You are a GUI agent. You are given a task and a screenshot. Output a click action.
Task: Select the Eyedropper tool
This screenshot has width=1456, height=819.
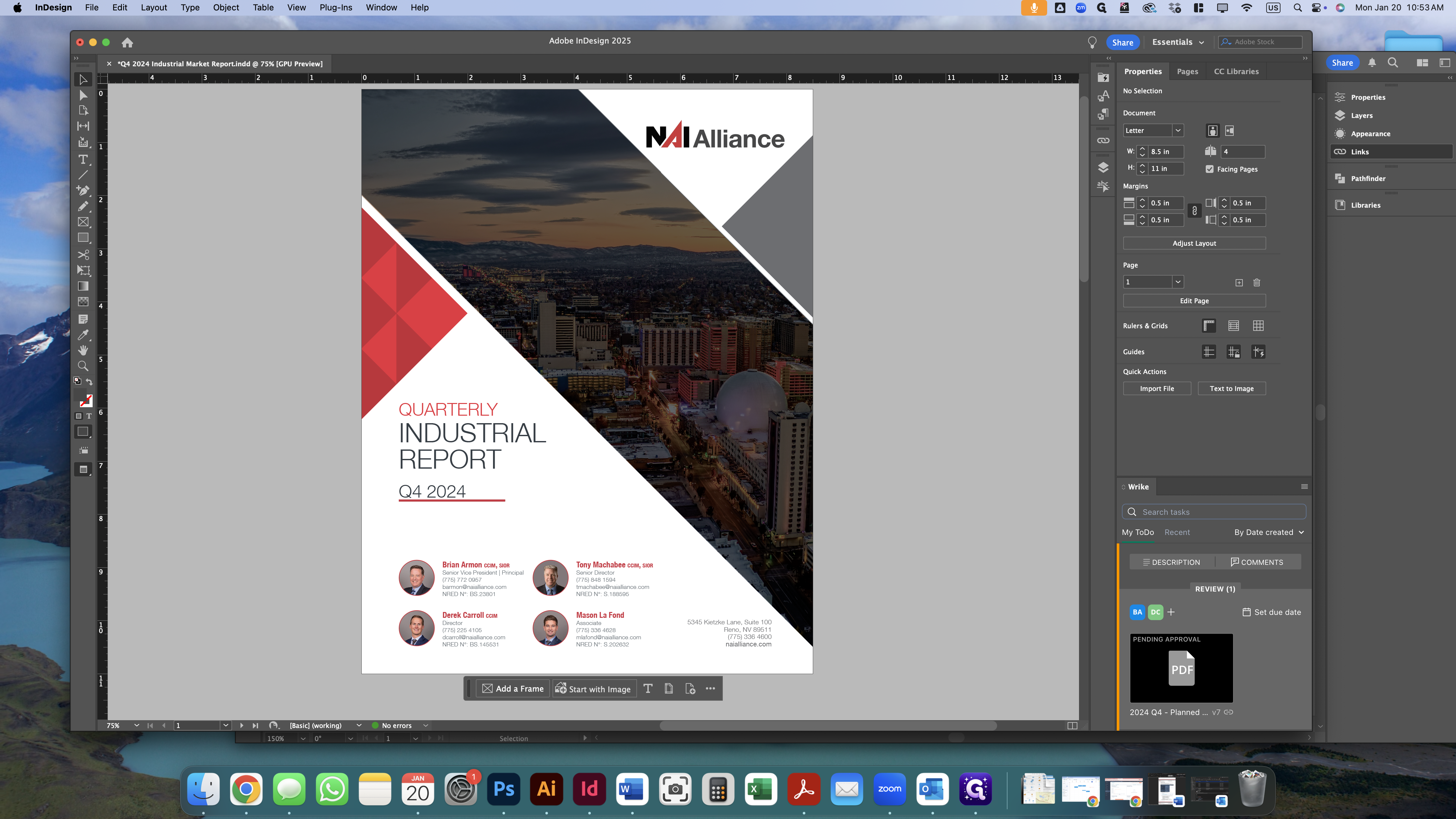pyautogui.click(x=83, y=335)
